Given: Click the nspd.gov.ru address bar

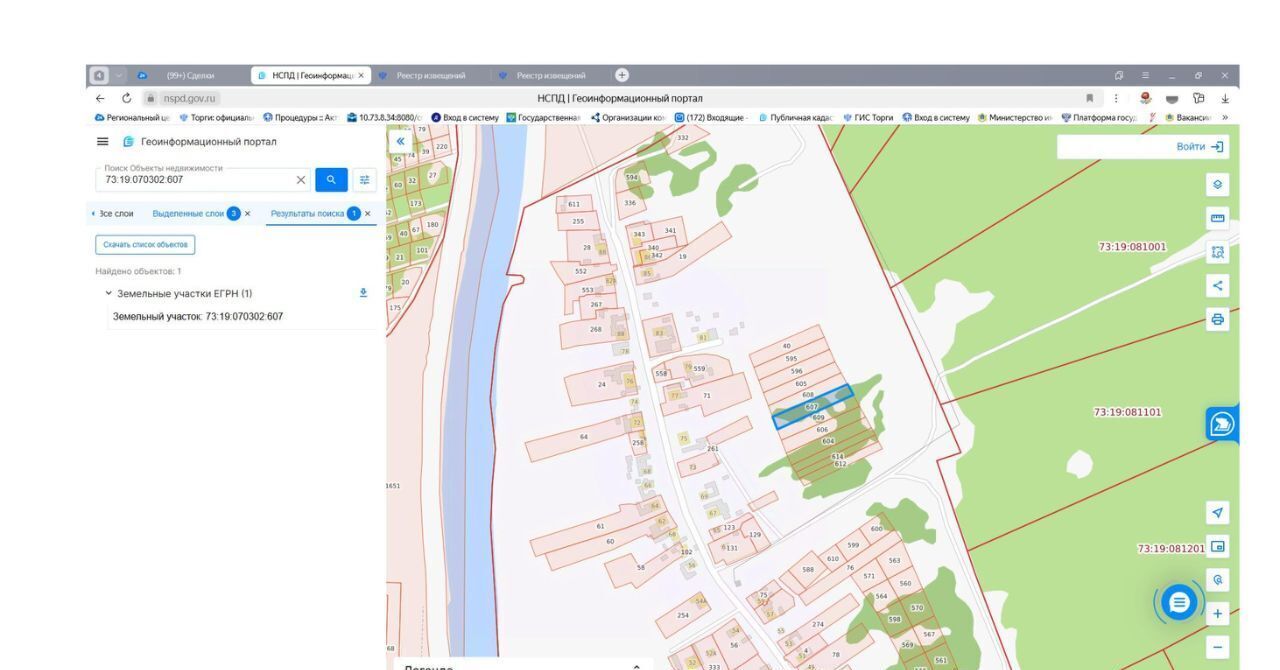Looking at the screenshot, I should [190, 98].
